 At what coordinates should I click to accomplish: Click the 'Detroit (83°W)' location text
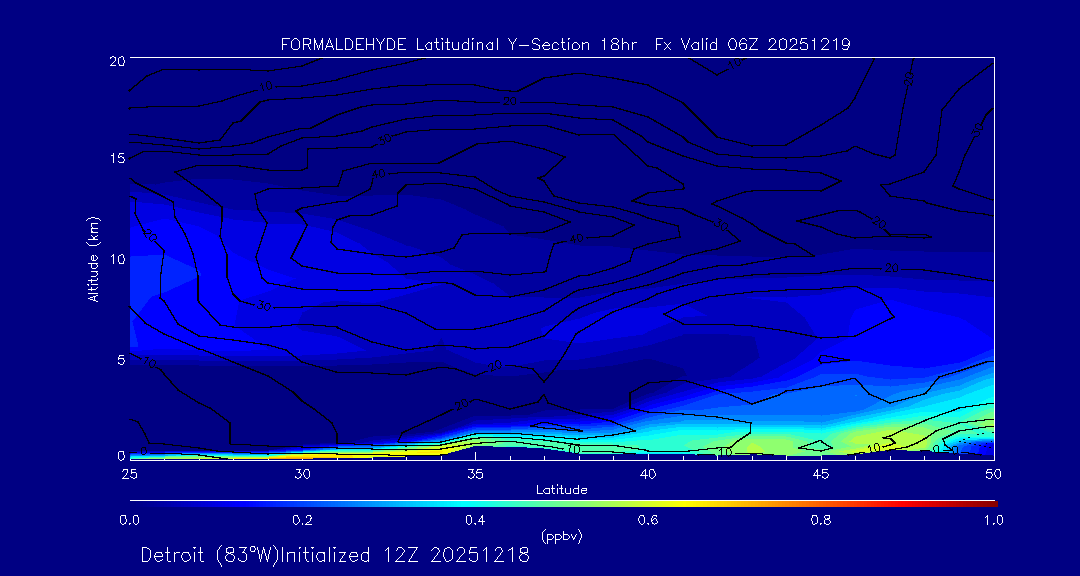pos(210,555)
